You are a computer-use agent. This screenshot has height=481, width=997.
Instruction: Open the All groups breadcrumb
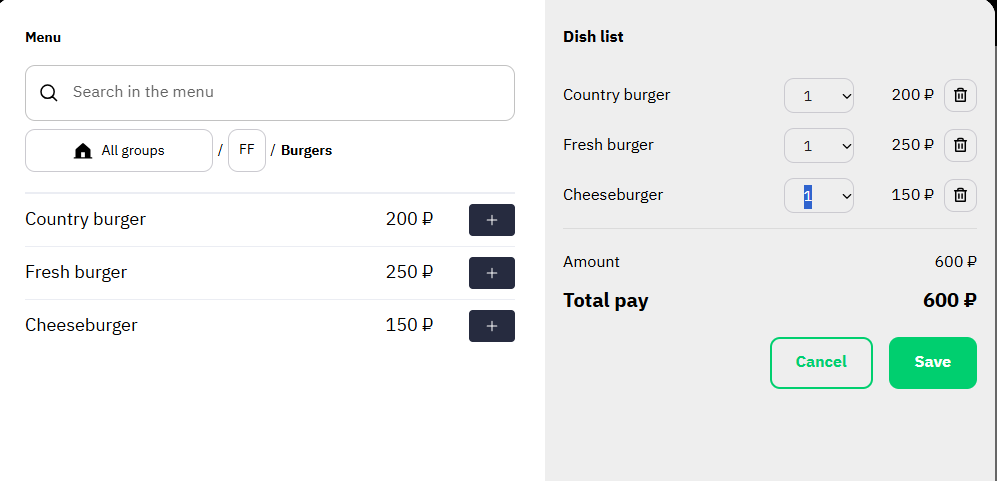click(119, 151)
